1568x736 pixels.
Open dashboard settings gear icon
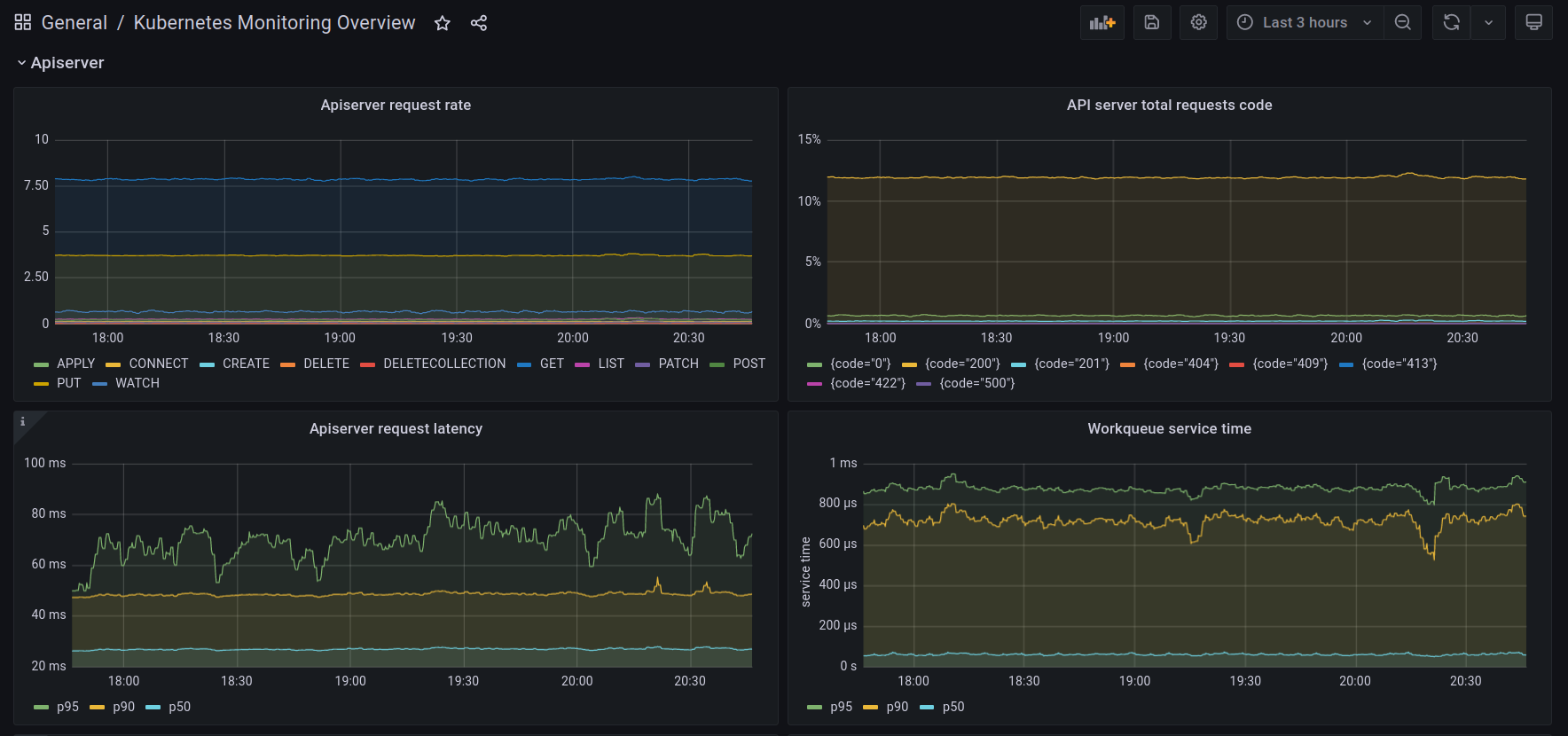pyautogui.click(x=1198, y=23)
